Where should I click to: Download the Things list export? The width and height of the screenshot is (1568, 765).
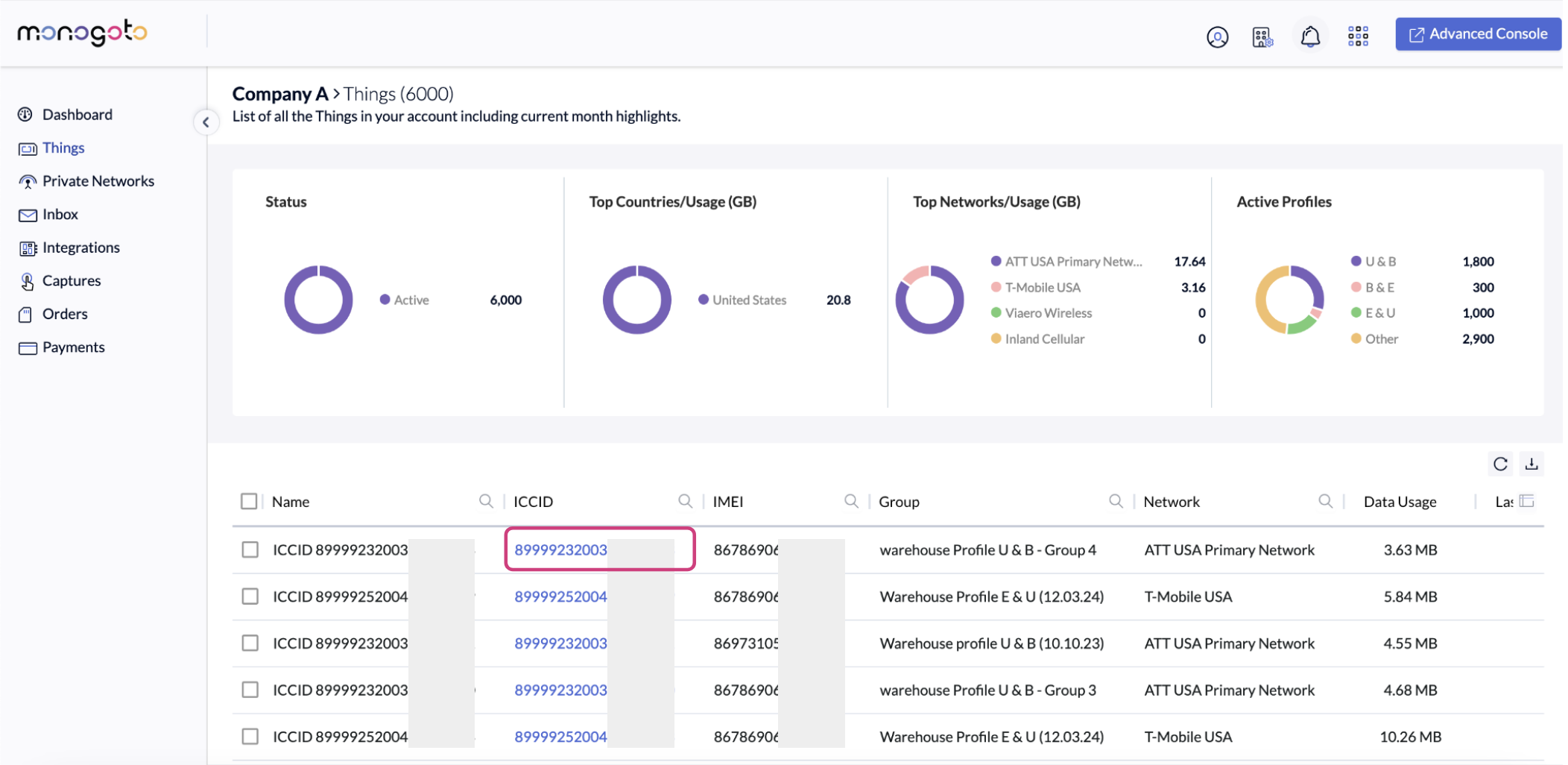[1531, 464]
